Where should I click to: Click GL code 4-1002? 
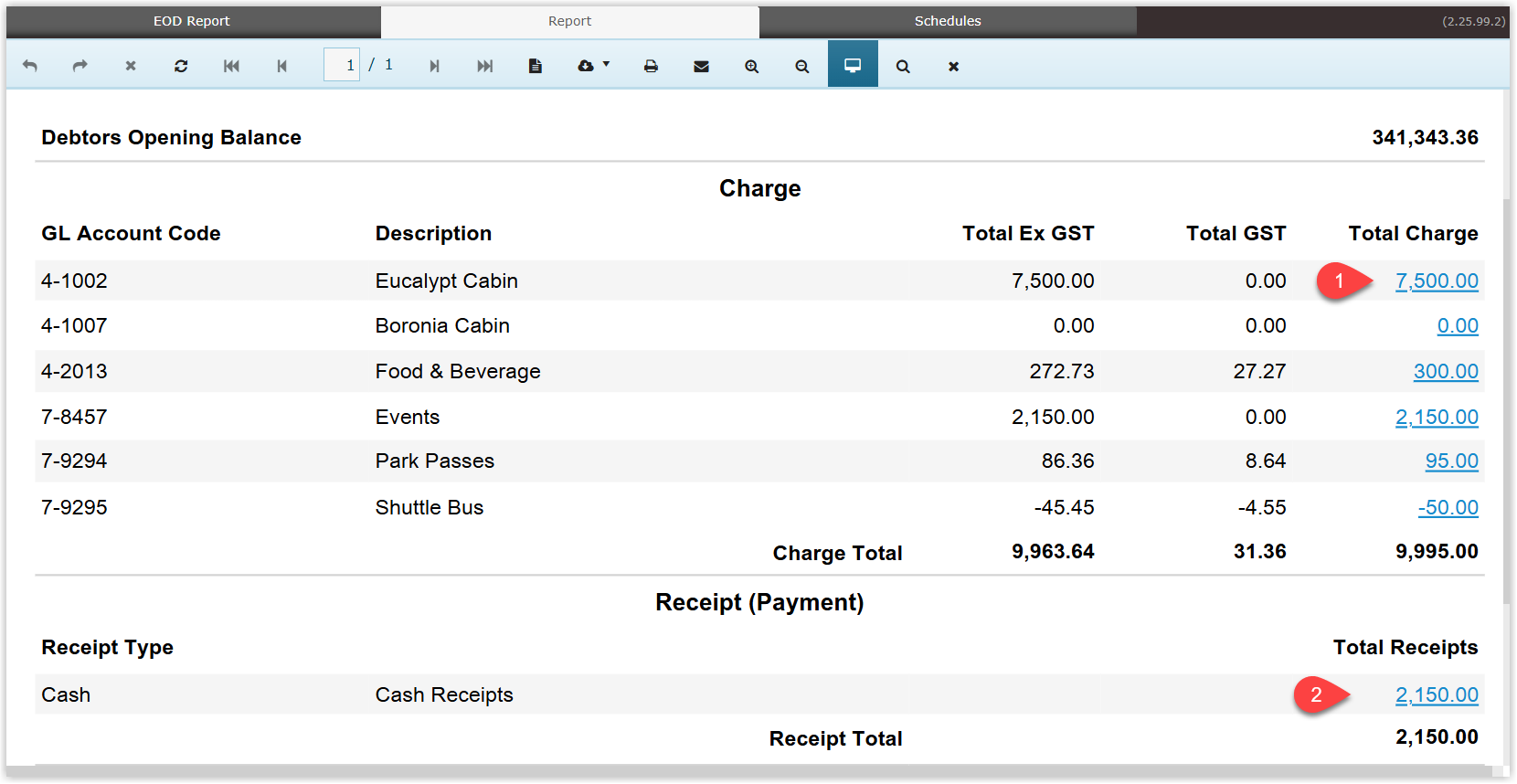pyautogui.click(x=74, y=281)
